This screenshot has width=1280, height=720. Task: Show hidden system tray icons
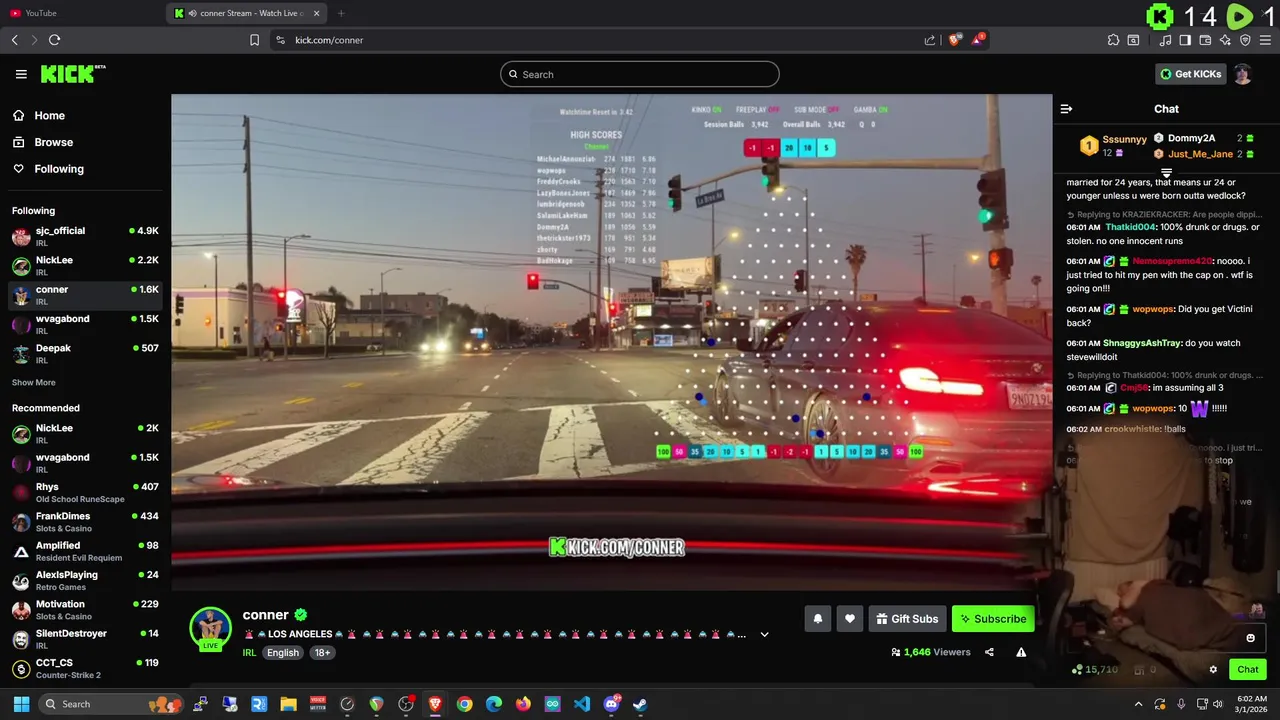pos(1138,704)
